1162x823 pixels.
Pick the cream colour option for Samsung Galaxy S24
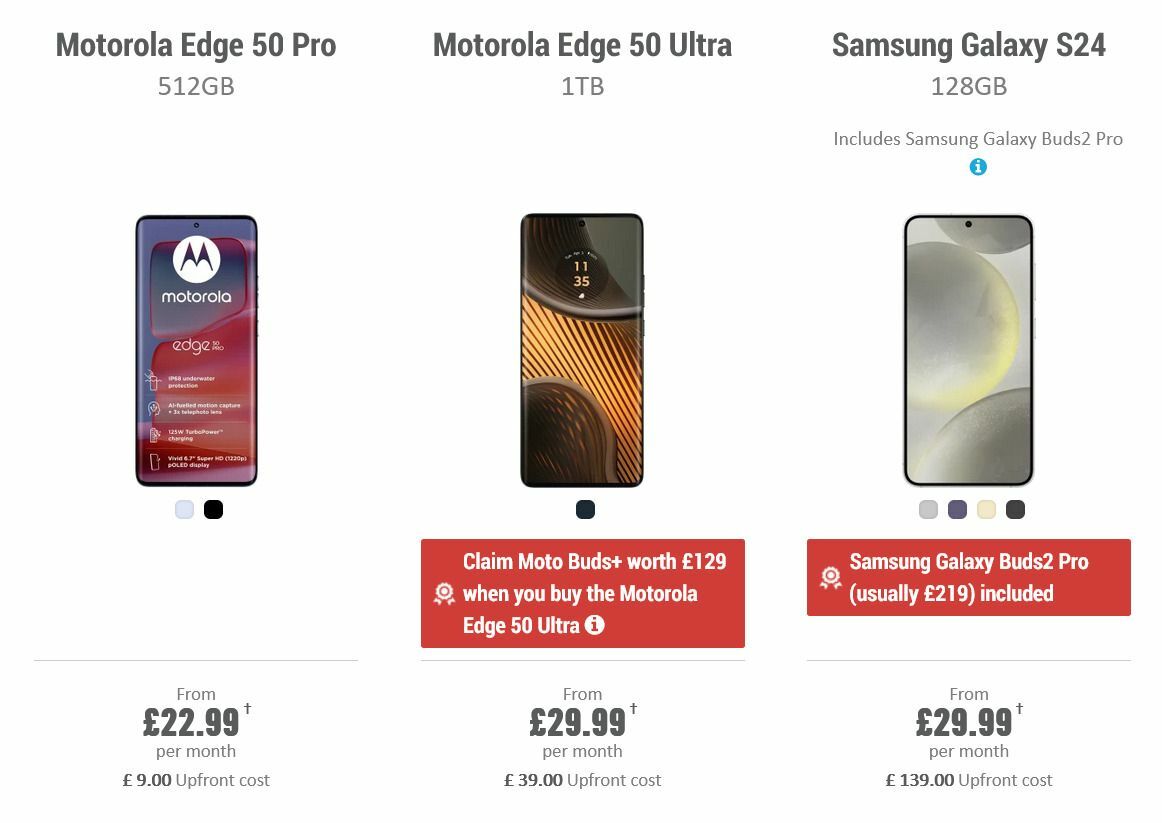(986, 509)
